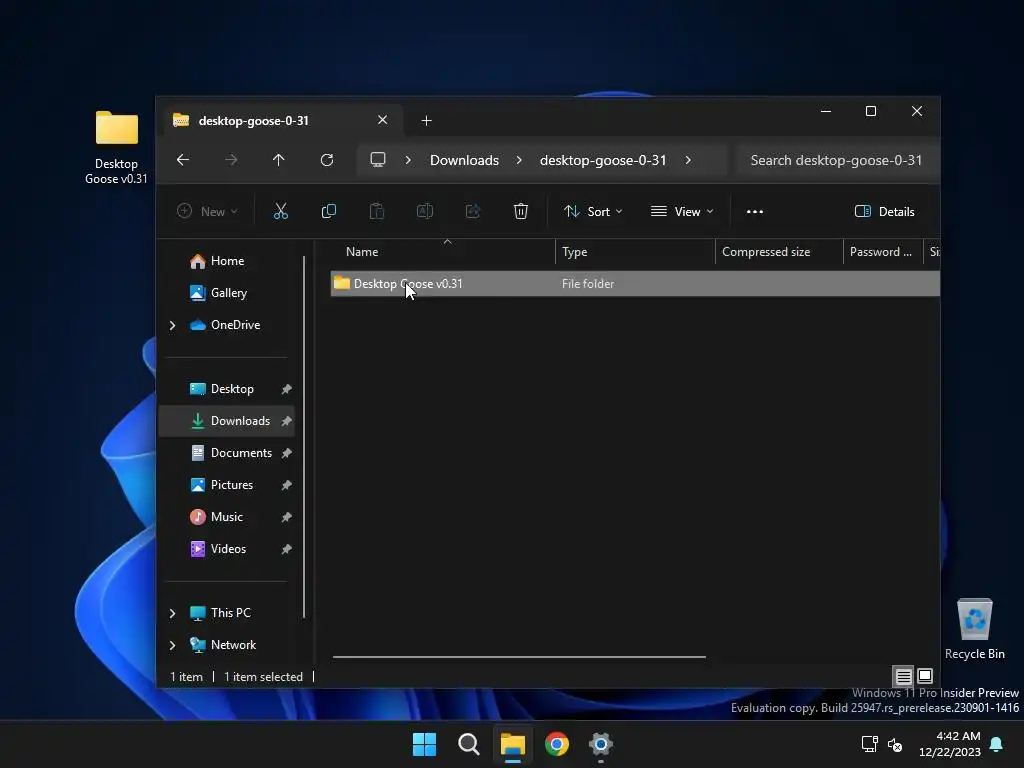Click chevron after Downloads in address bar
Image resolution: width=1024 pixels, height=768 pixels.
point(519,160)
